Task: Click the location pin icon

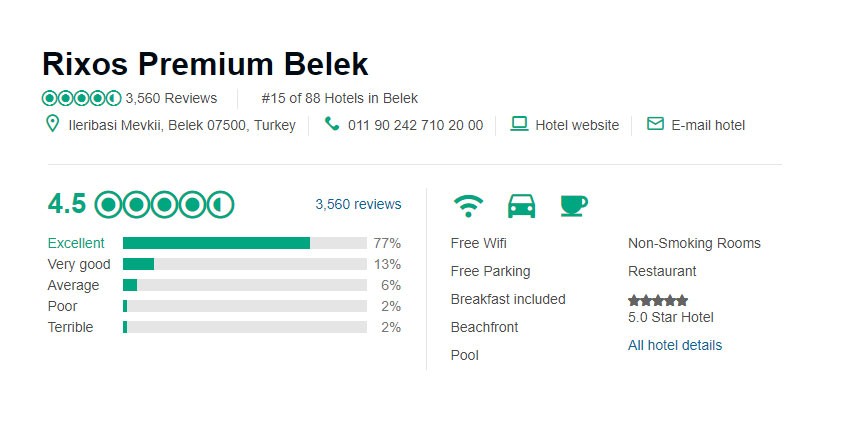Action: click(x=54, y=125)
